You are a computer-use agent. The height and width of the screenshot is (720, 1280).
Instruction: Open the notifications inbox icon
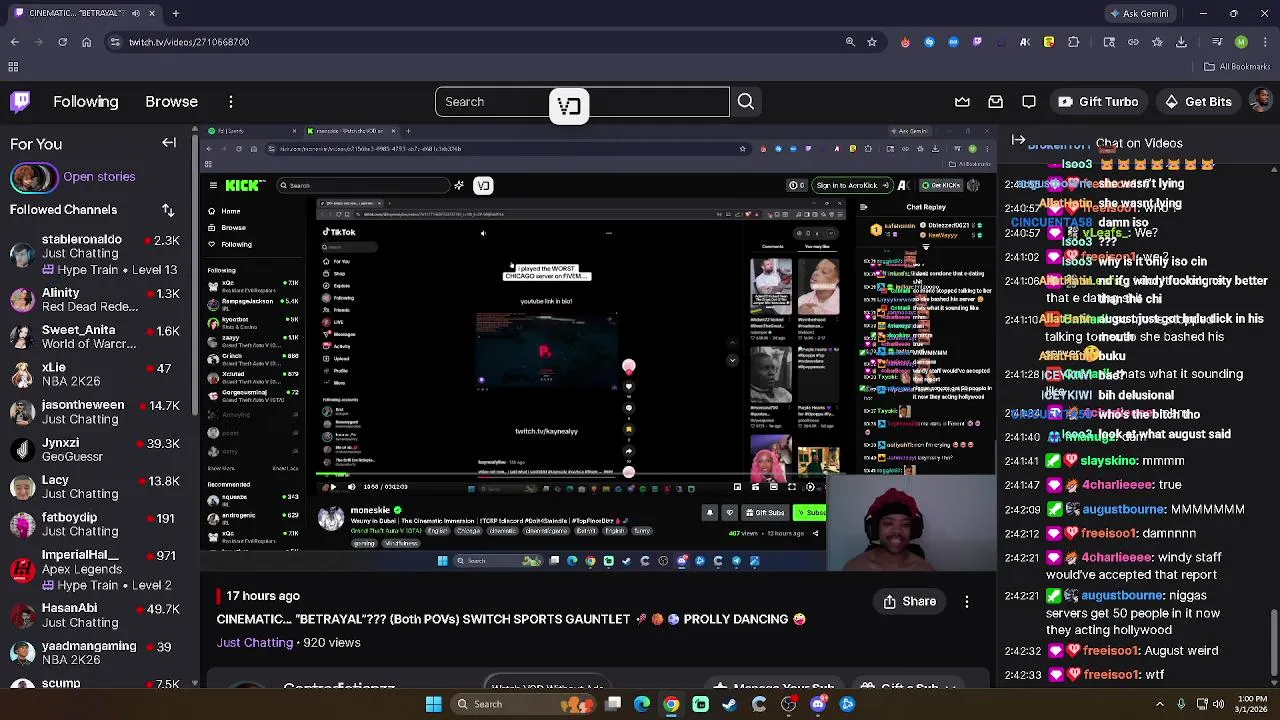coord(996,102)
